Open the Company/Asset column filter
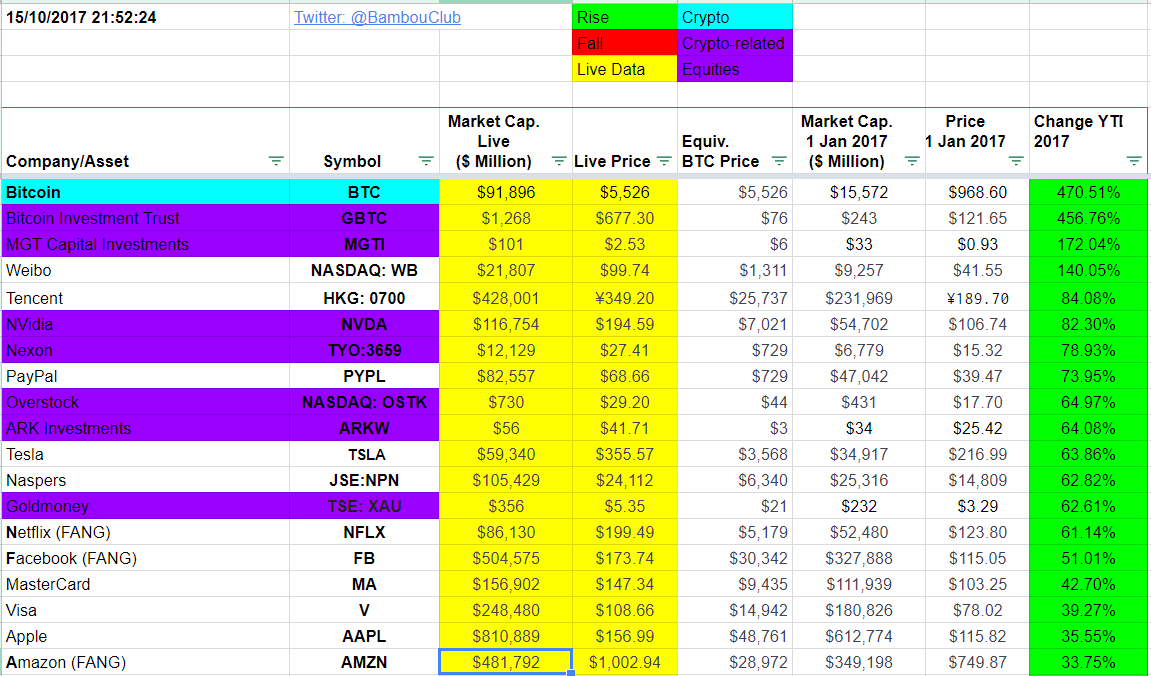This screenshot has width=1151, height=676. click(276, 161)
